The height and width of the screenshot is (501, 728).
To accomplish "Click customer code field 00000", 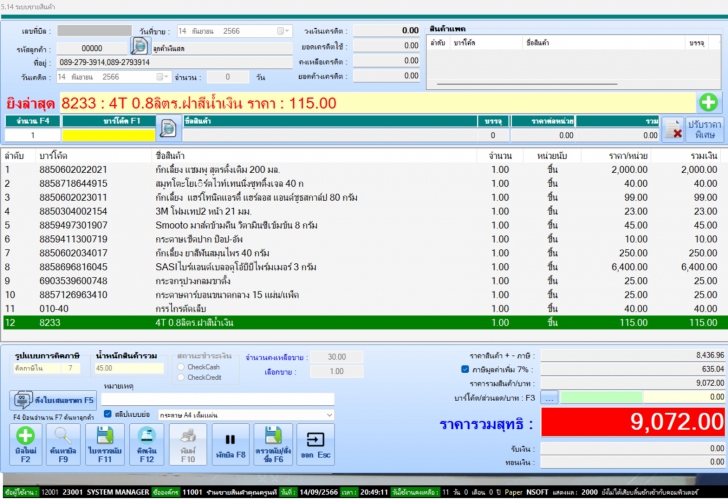I will [x=92, y=48].
